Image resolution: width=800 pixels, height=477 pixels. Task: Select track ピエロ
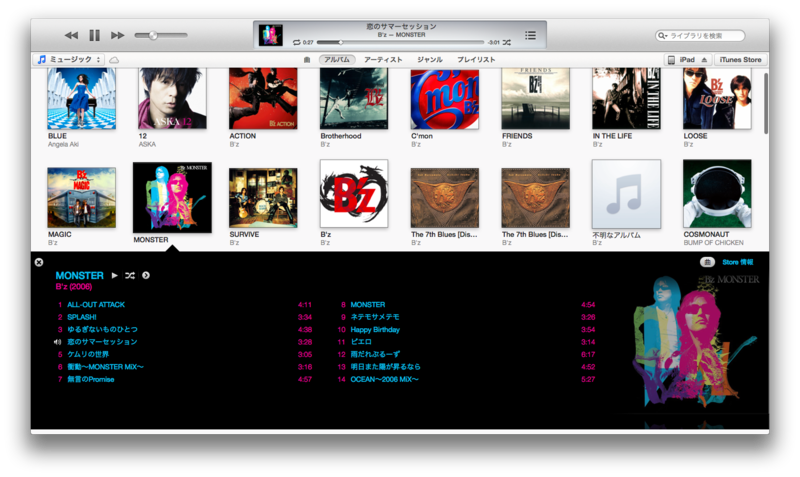pos(361,342)
